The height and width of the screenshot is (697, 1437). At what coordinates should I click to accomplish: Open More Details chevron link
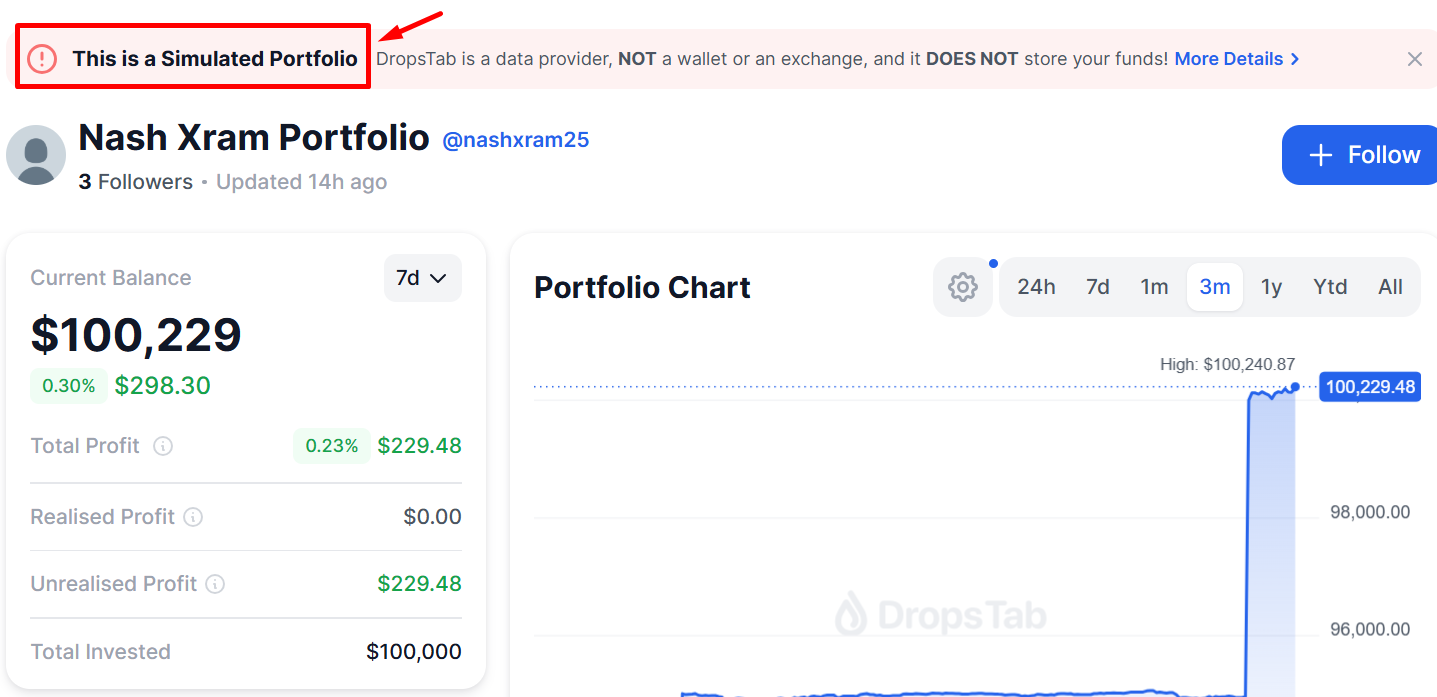pos(1236,59)
